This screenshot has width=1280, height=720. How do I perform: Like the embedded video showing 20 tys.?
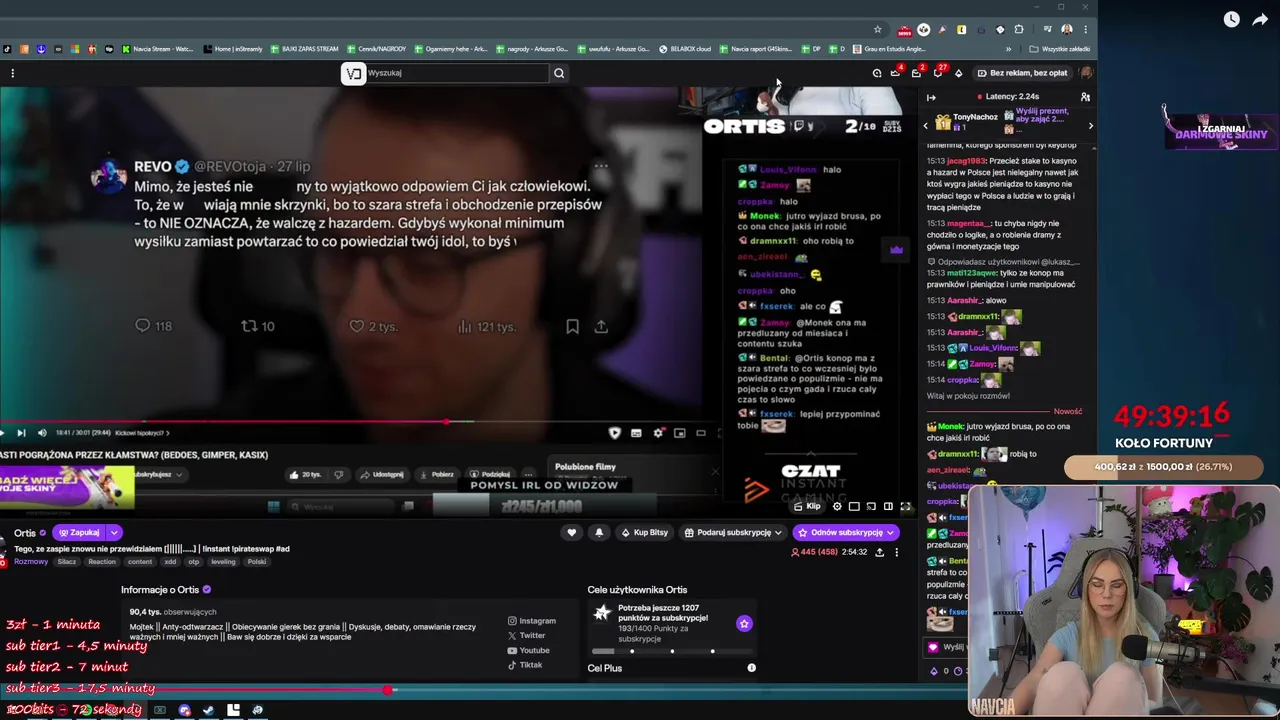click(305, 474)
